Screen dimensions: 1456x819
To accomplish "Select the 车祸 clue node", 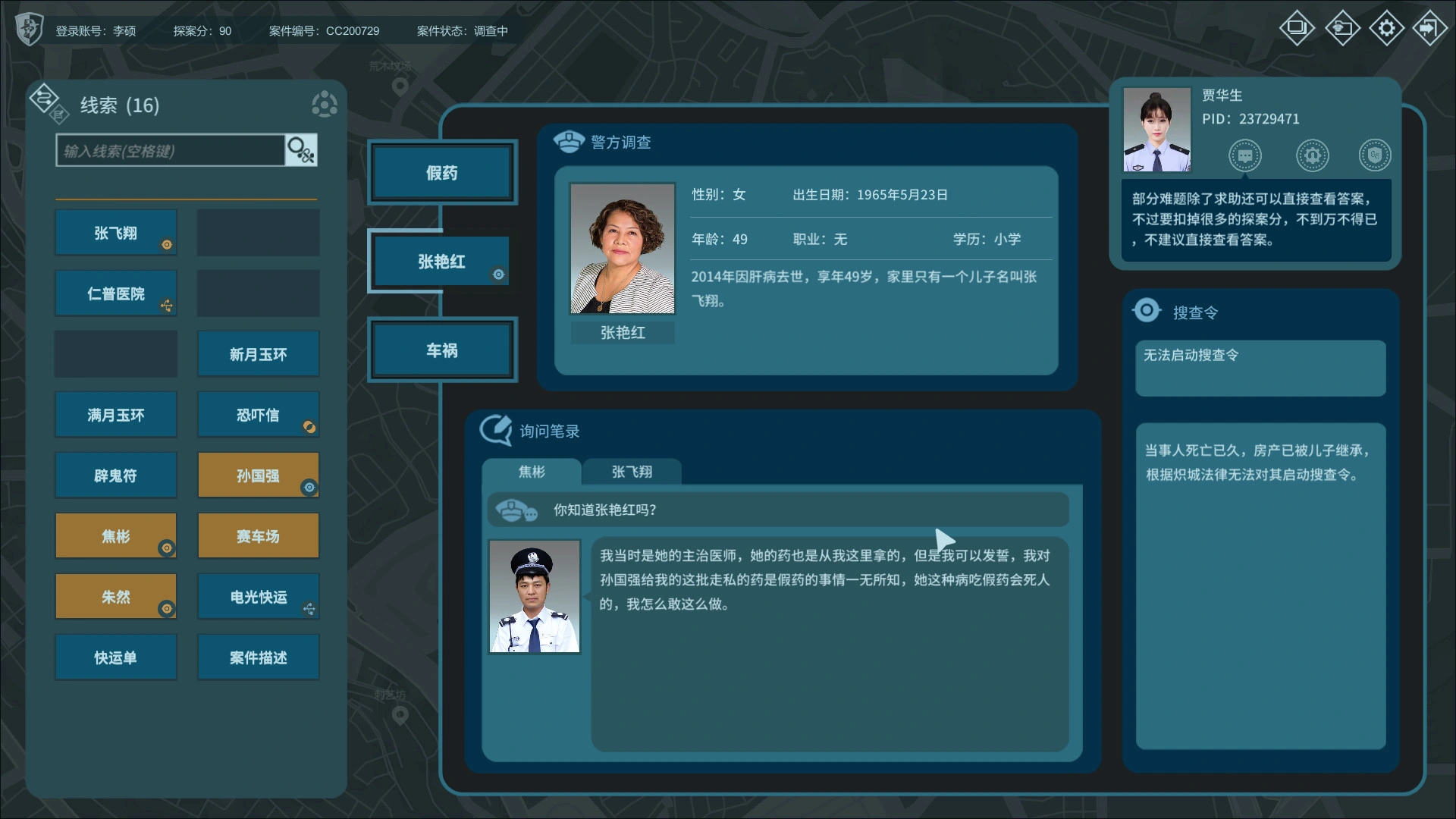I will [441, 350].
